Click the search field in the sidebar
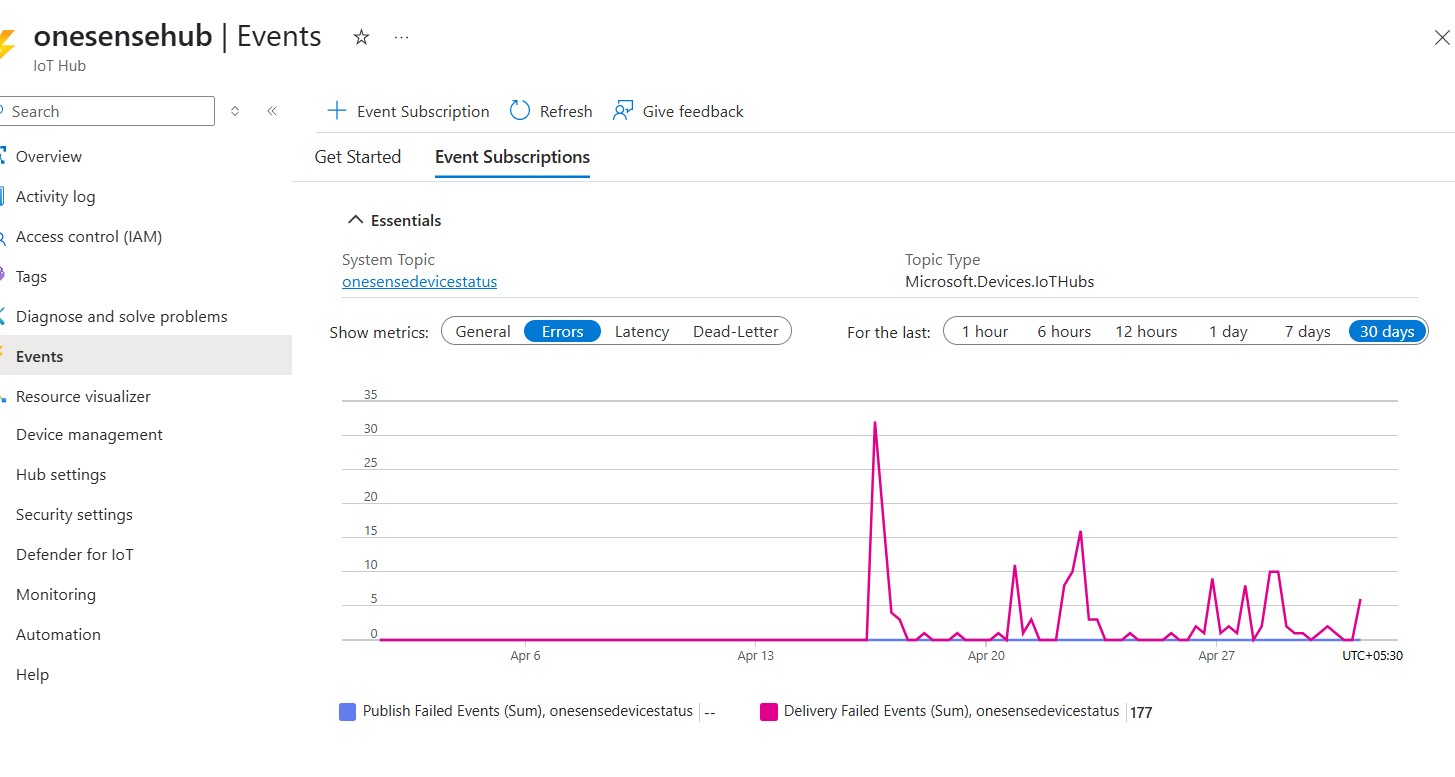 [x=107, y=111]
